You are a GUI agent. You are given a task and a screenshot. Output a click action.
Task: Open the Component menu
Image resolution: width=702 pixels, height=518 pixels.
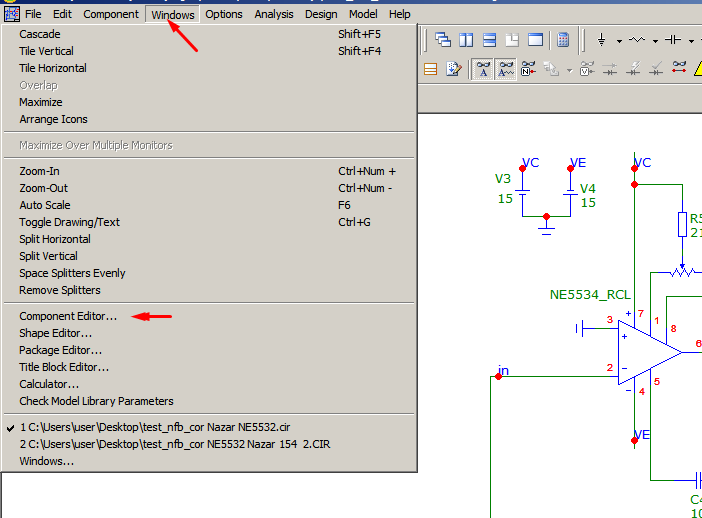point(111,14)
